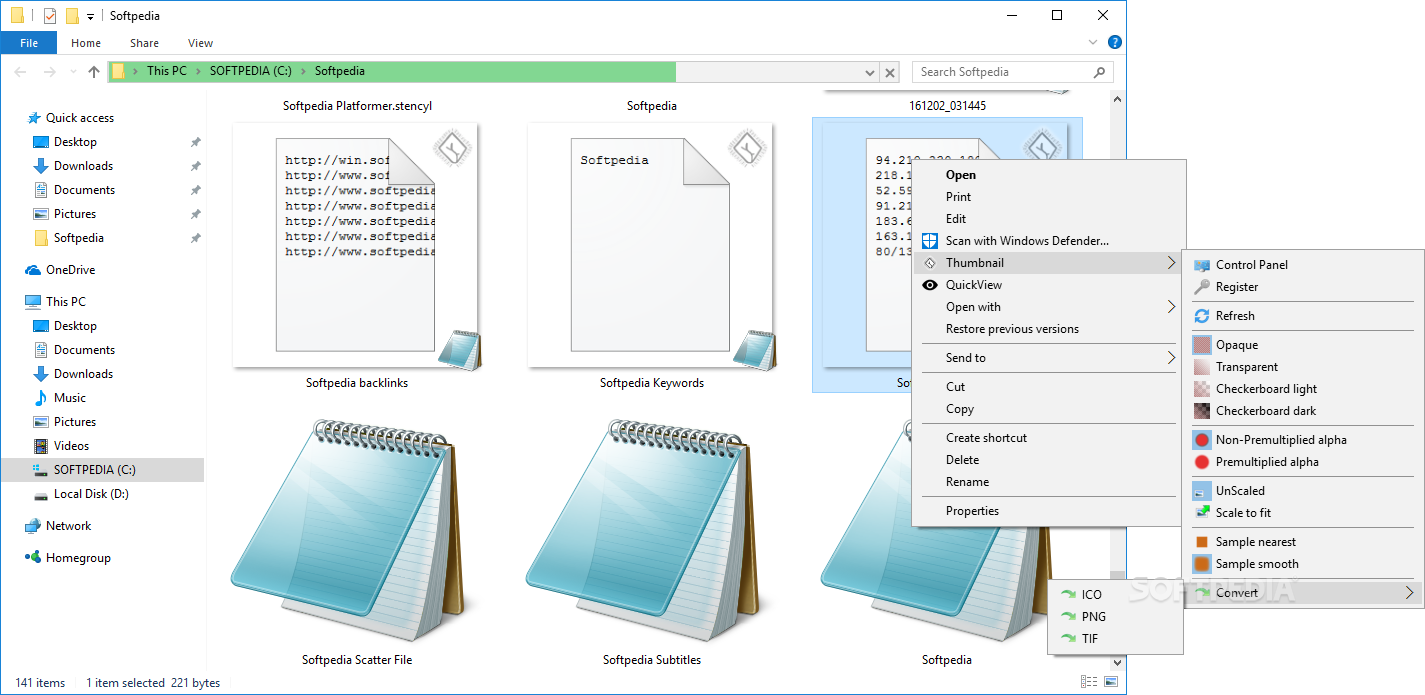The width and height of the screenshot is (1425, 695).
Task: Toggle the Quick Access Toolbar checkmark properties icon
Action: click(x=50, y=16)
